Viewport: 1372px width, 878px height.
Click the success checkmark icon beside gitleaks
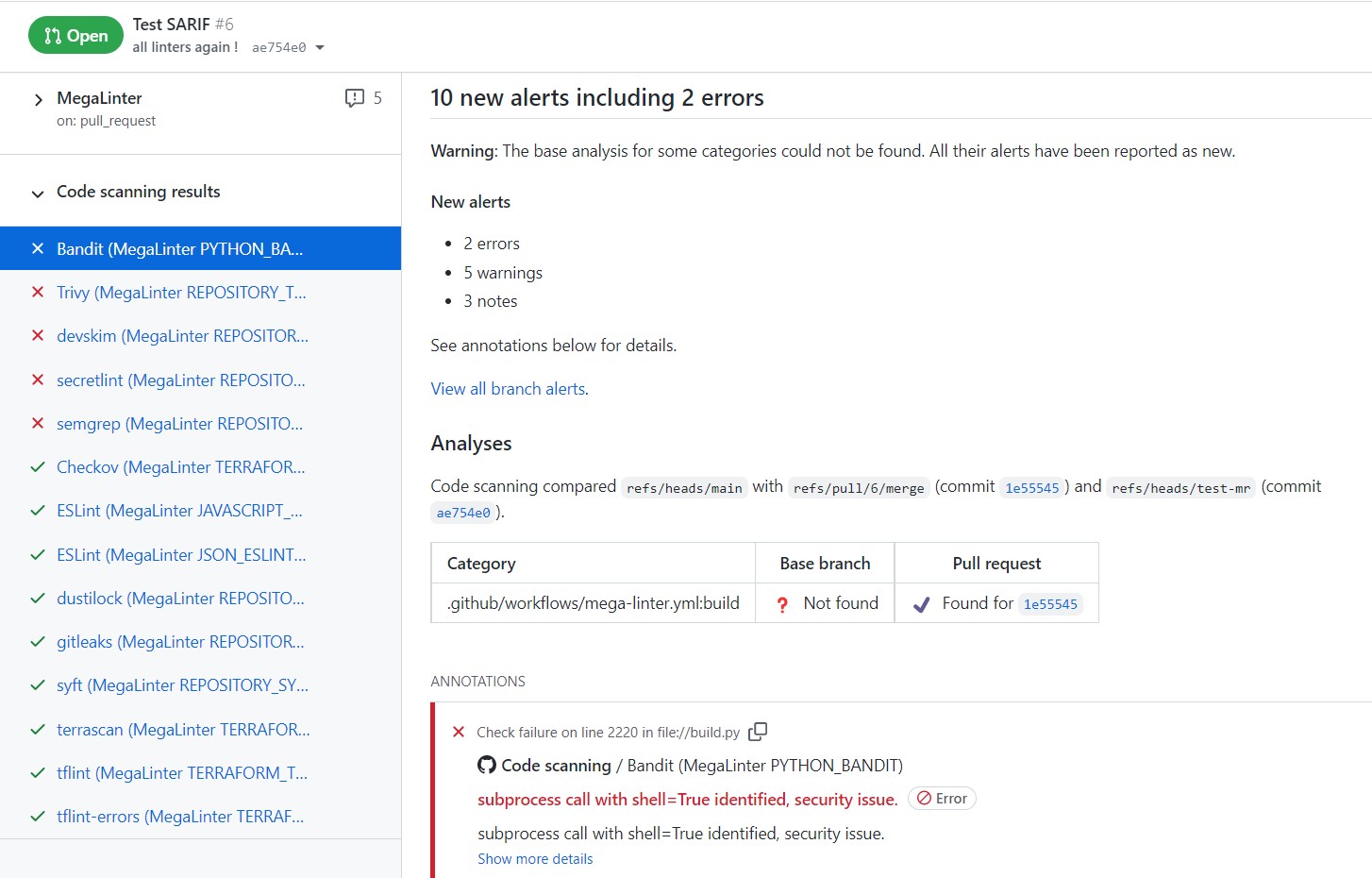click(38, 642)
